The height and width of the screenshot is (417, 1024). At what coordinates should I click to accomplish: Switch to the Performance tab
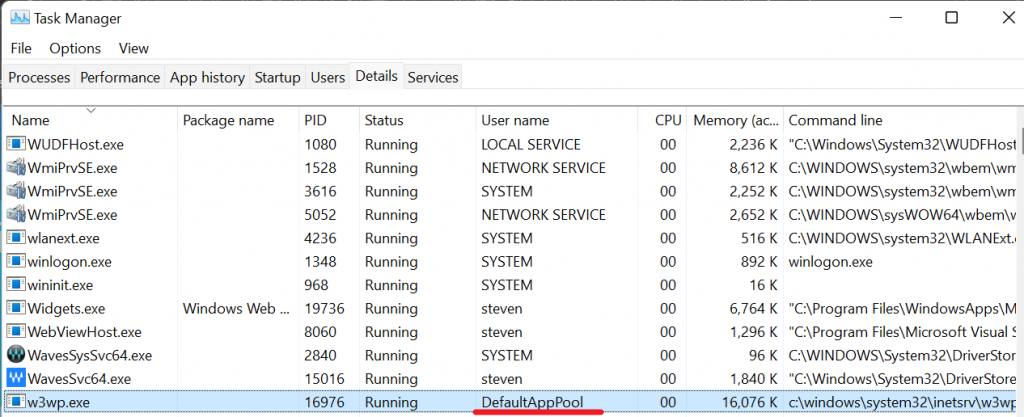click(x=120, y=77)
